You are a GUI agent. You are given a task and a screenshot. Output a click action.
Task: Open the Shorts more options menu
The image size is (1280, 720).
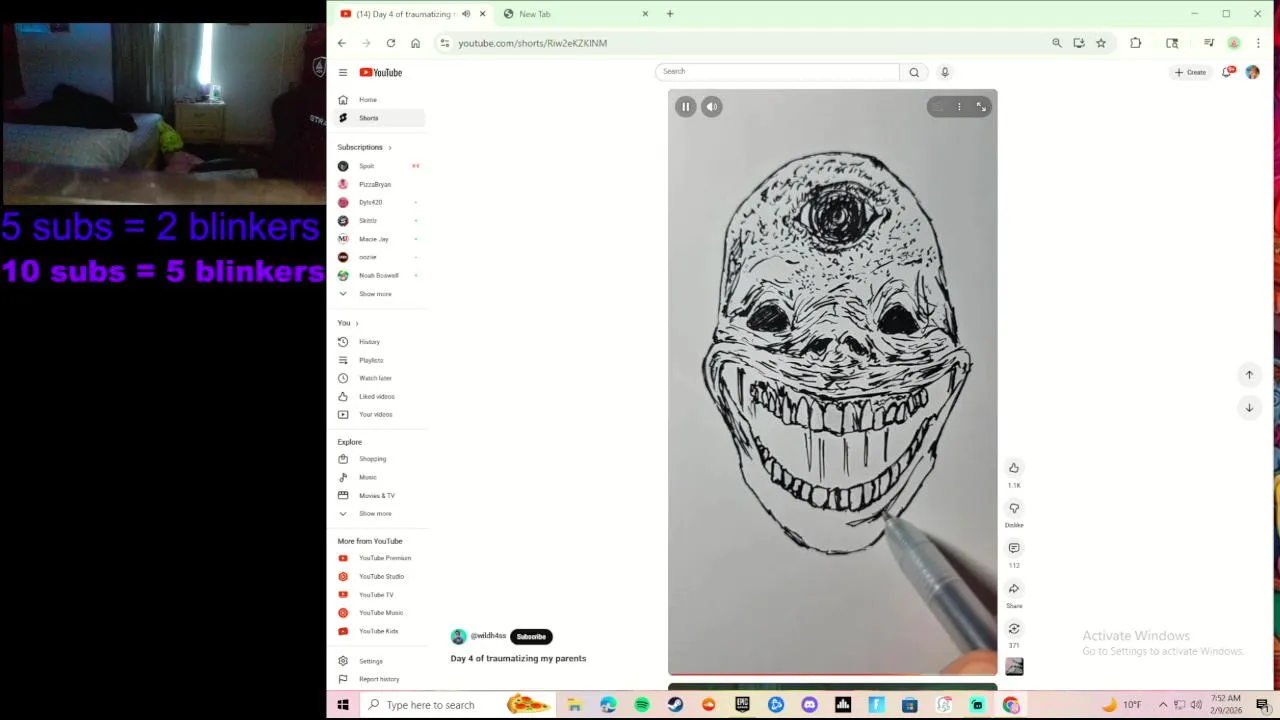click(x=959, y=106)
